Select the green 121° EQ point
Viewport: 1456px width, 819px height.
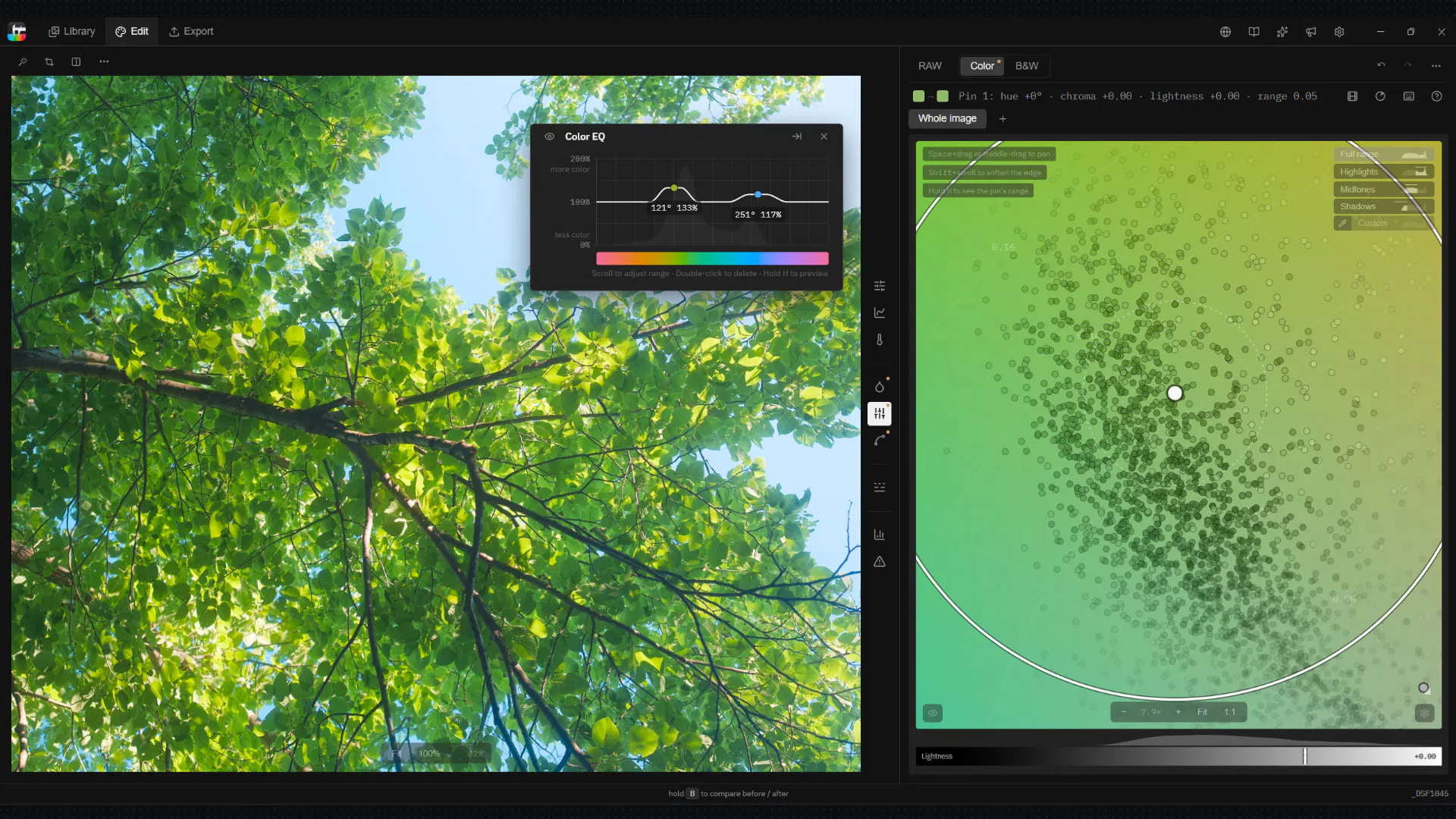(x=674, y=187)
